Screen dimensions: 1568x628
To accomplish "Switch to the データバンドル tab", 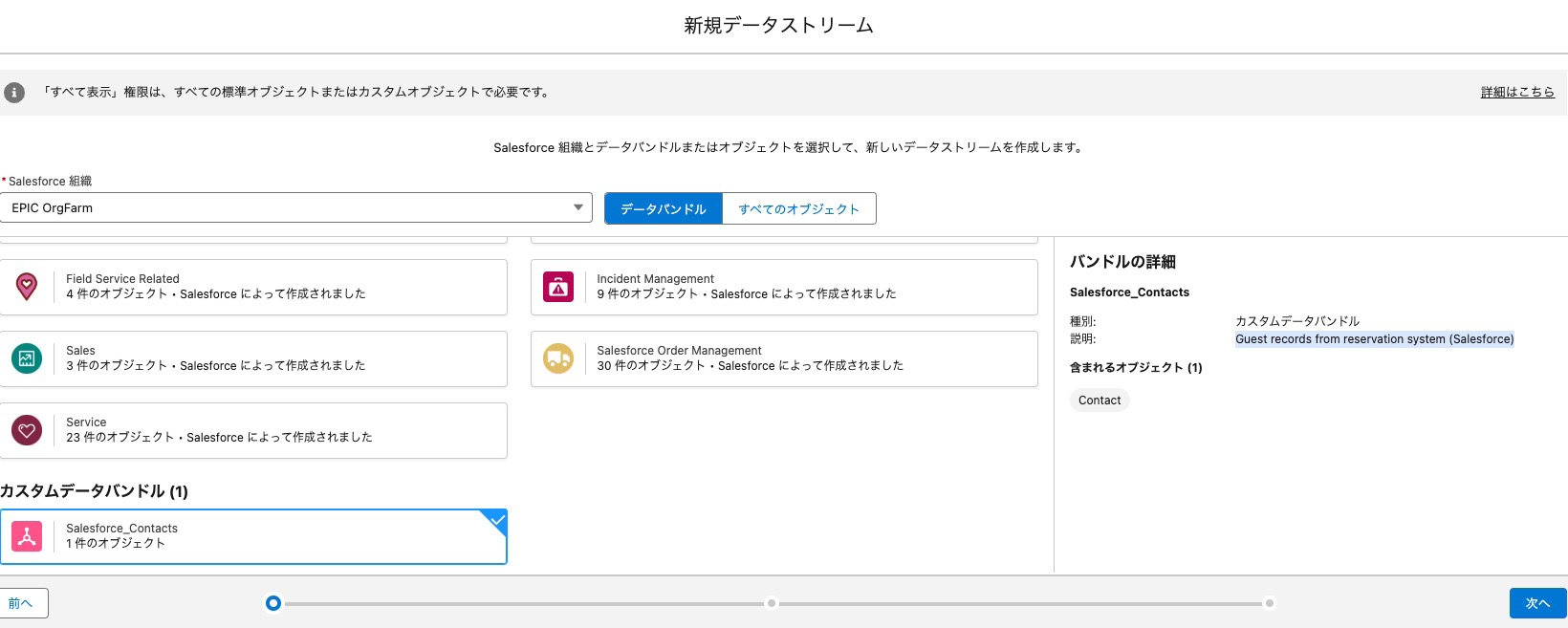I will (664, 208).
